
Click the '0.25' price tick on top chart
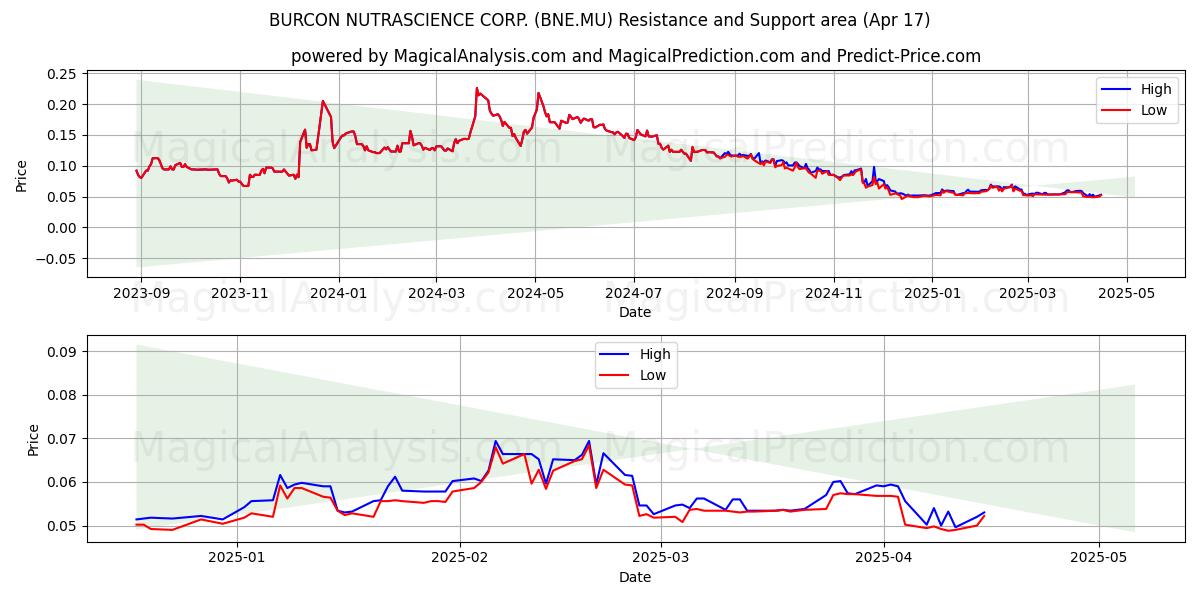point(62,74)
